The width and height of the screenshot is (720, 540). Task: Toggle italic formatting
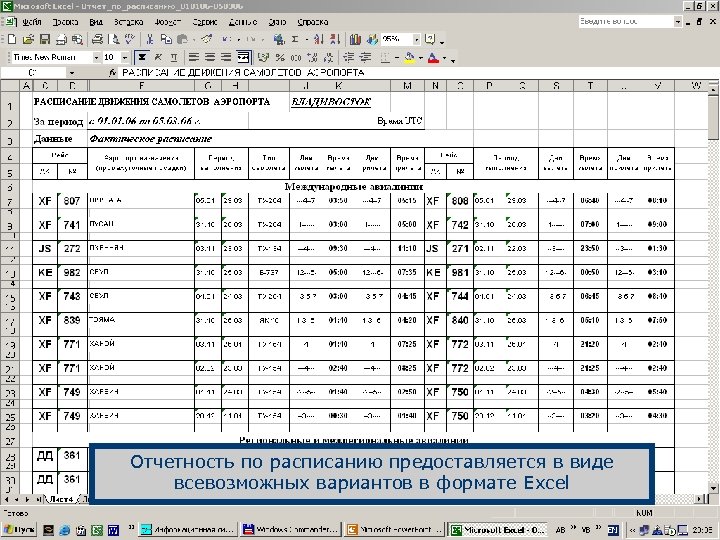158,57
